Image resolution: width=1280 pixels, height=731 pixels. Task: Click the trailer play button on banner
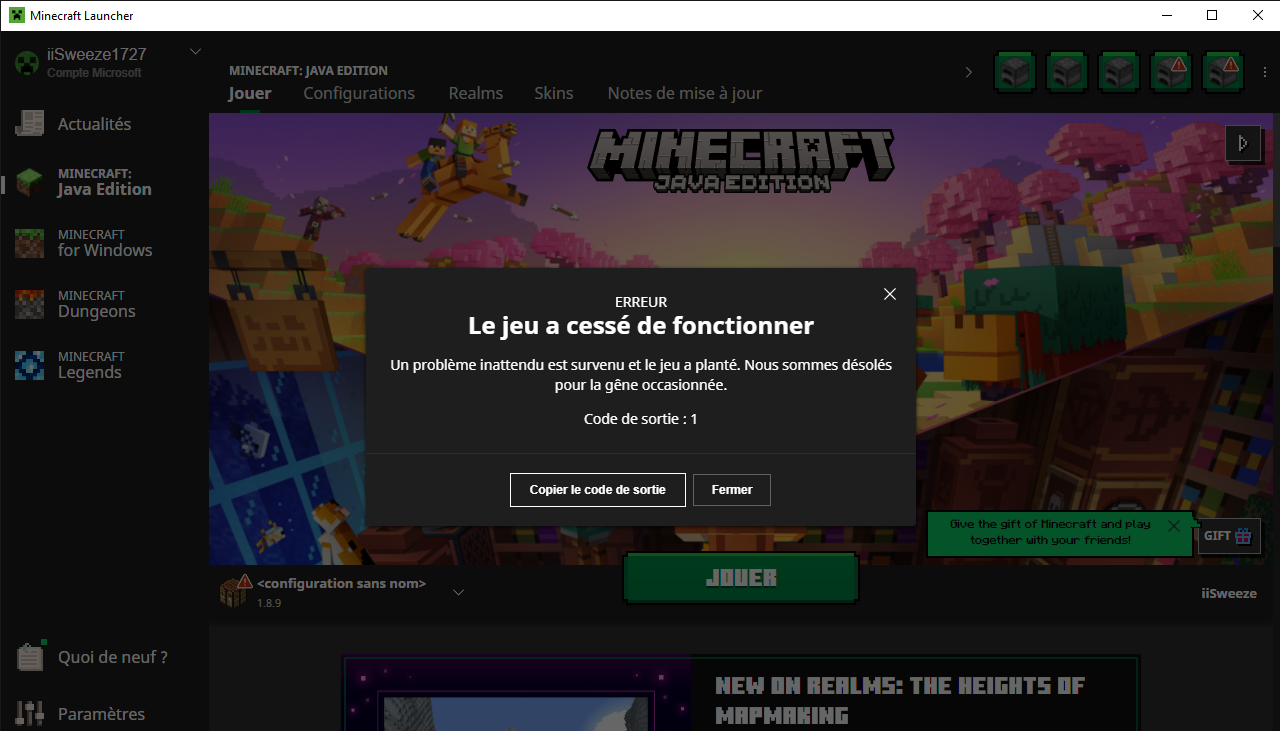pyautogui.click(x=1243, y=143)
